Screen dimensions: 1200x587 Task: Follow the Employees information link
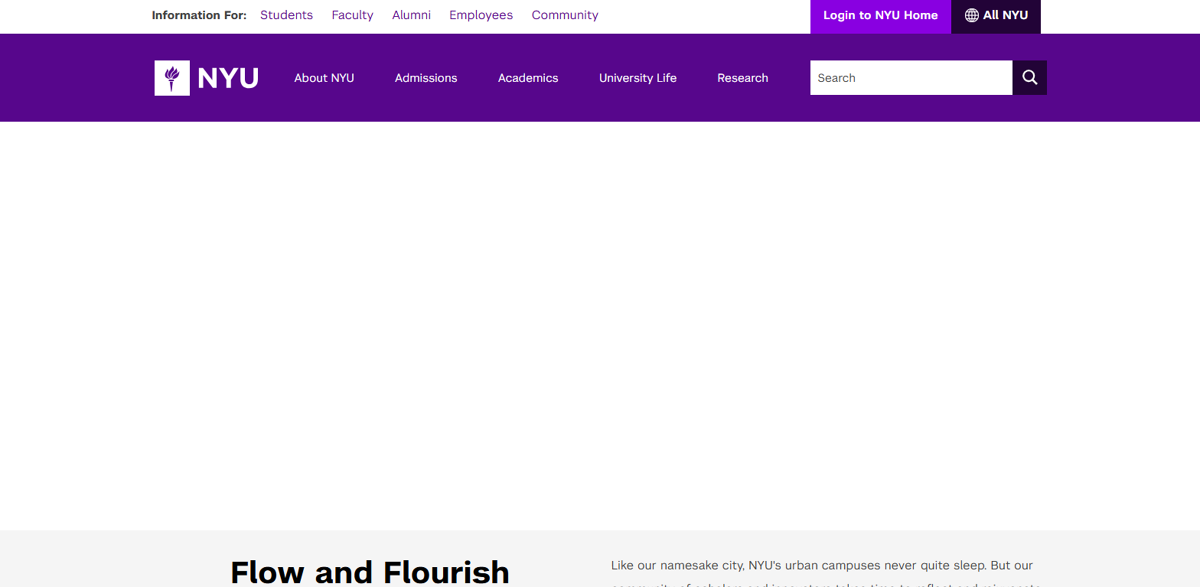click(481, 14)
